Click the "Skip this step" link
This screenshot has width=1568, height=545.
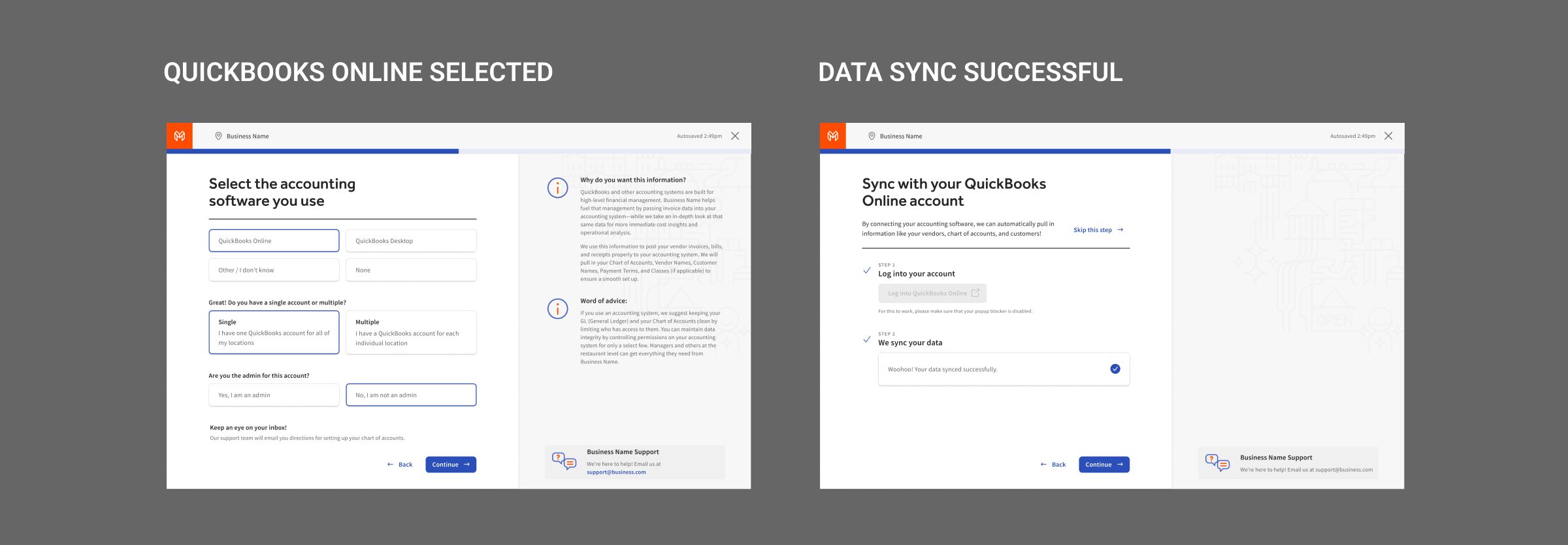click(x=1098, y=230)
